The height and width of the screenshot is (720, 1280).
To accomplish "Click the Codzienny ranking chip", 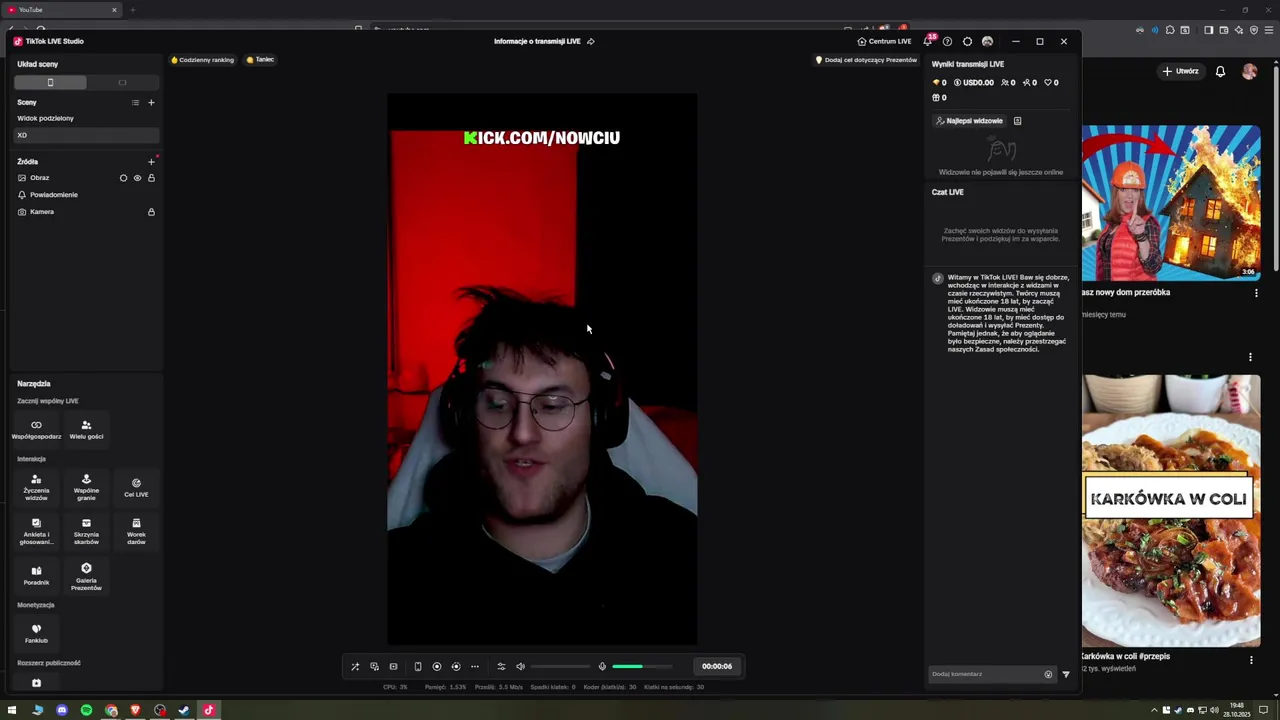I will pos(202,60).
